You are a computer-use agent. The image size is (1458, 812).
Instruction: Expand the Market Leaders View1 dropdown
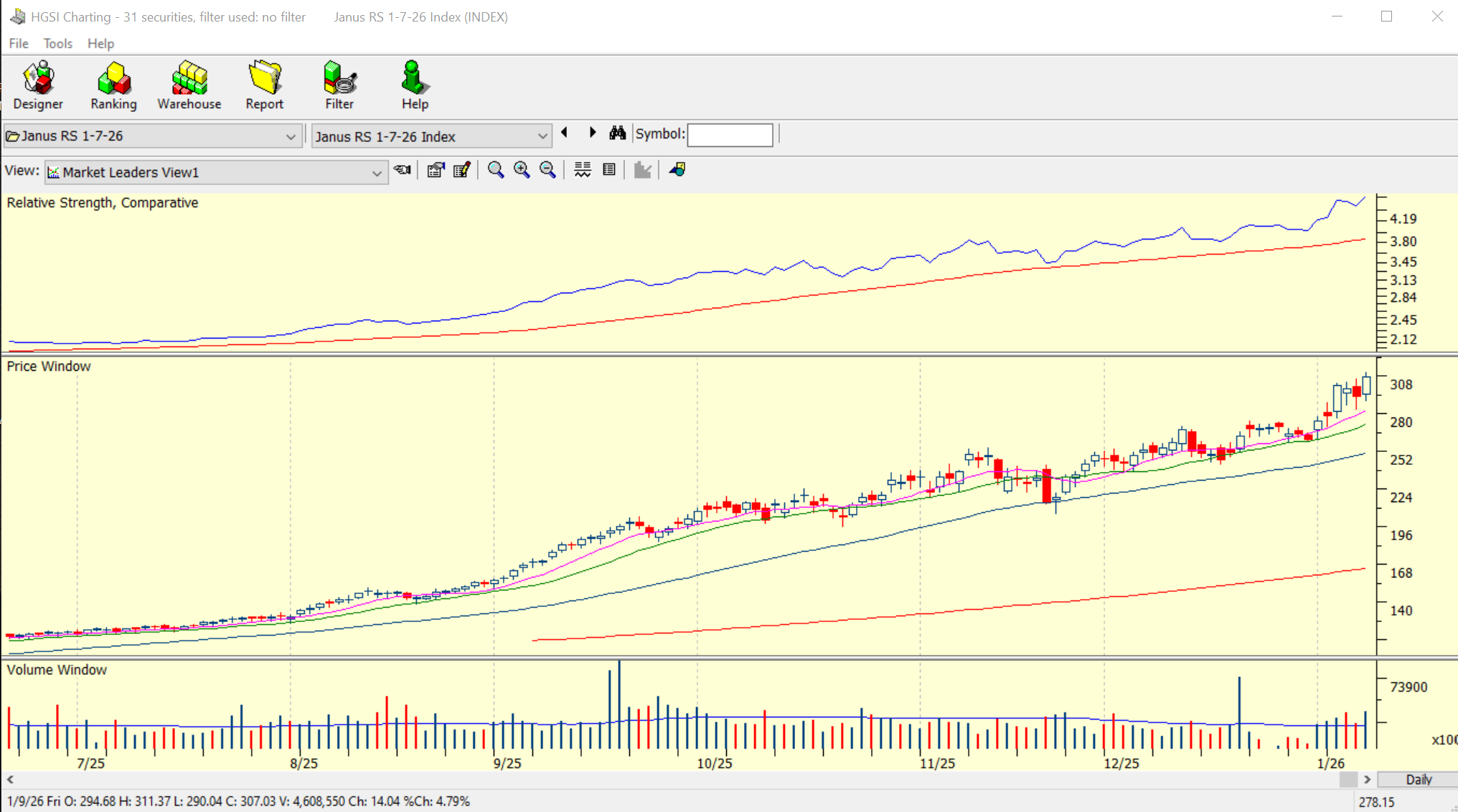377,173
